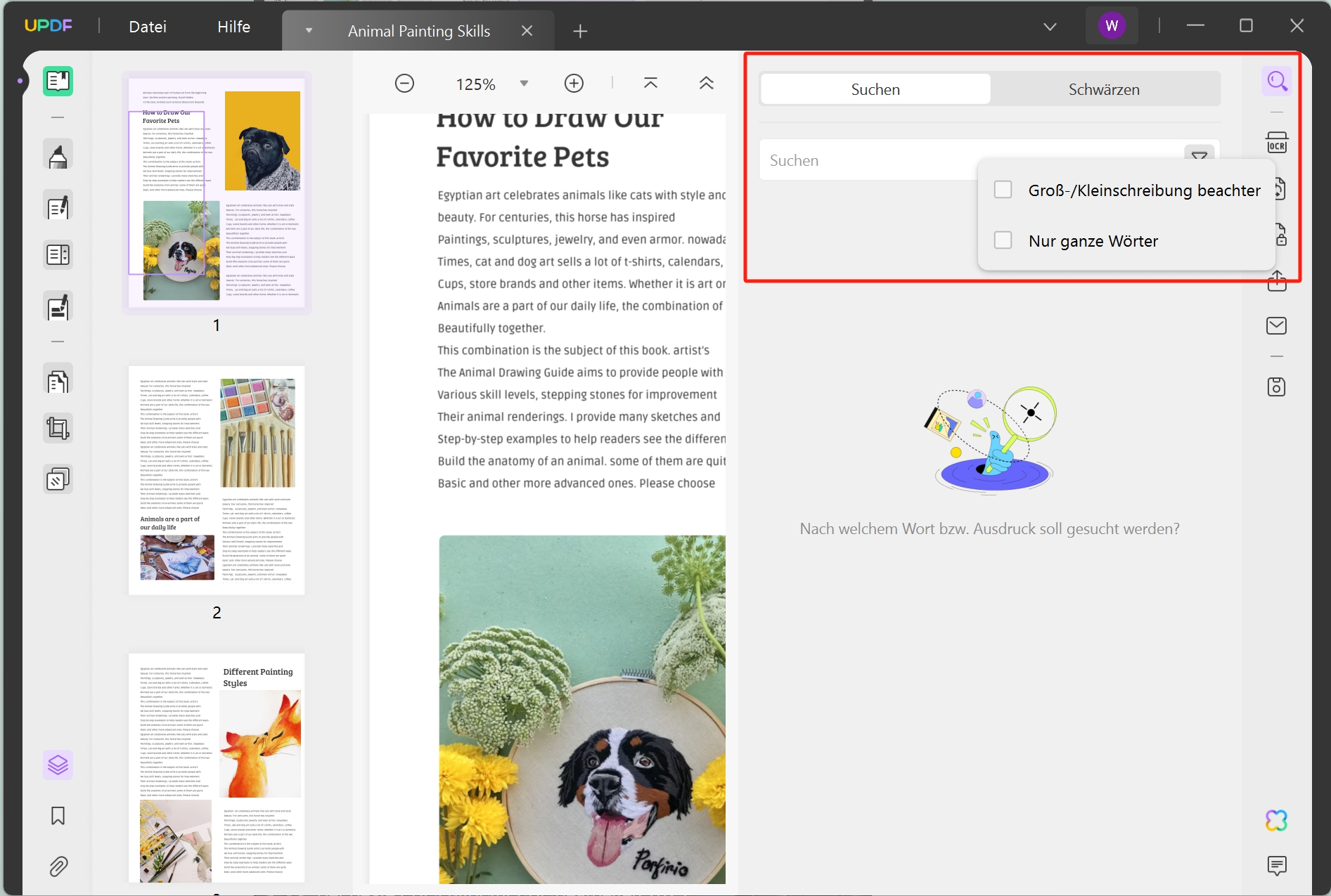The width and height of the screenshot is (1331, 896).
Task: Open the comments panel icon
Action: point(1277,865)
